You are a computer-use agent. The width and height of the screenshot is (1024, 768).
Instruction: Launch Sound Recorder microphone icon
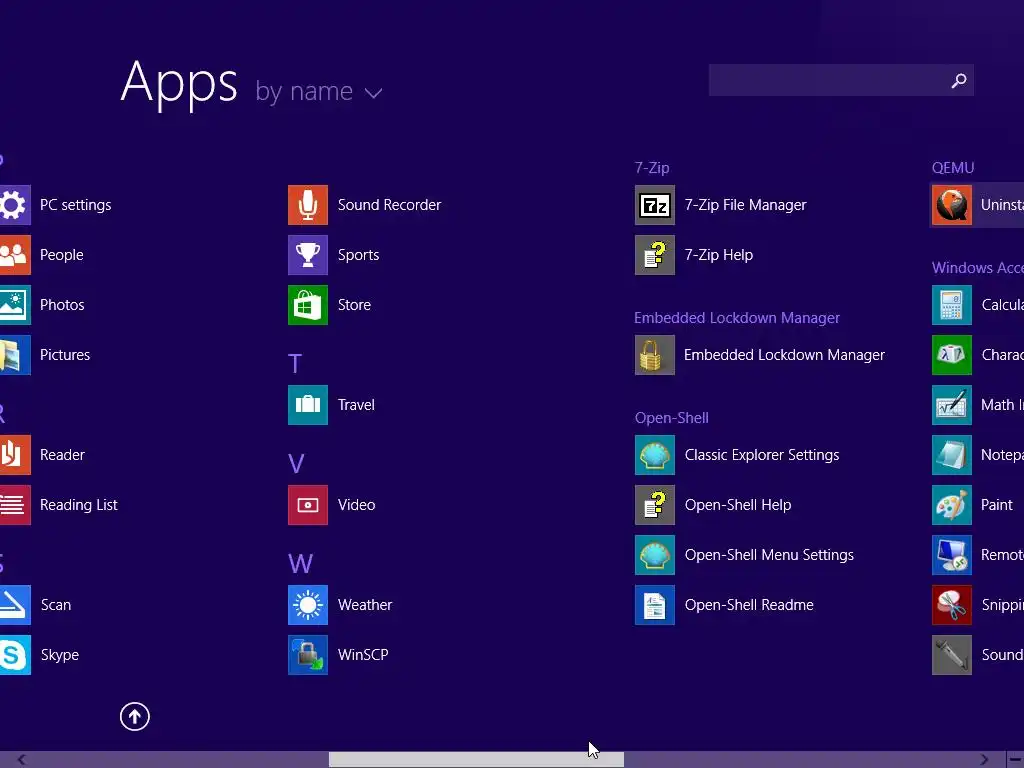(308, 205)
